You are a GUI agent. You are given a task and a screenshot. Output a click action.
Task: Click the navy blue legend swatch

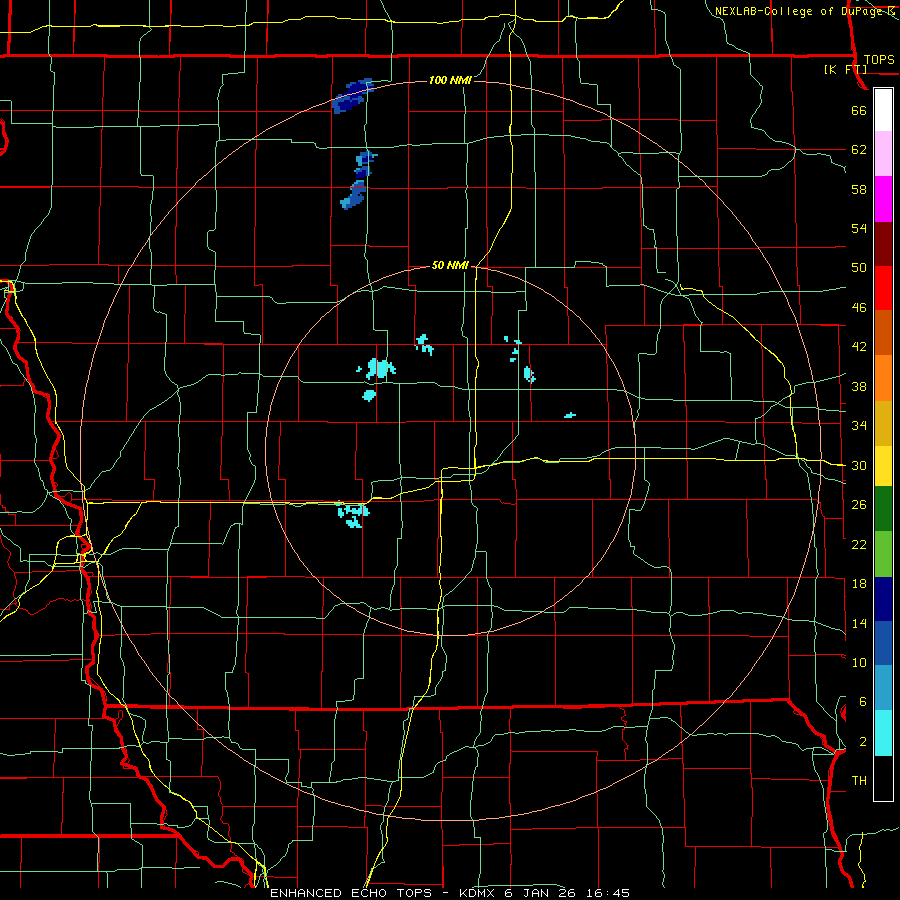[883, 599]
